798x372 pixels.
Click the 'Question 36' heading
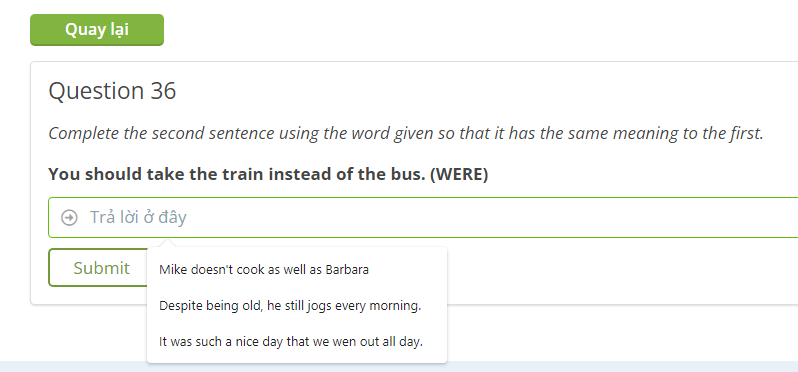tap(112, 91)
